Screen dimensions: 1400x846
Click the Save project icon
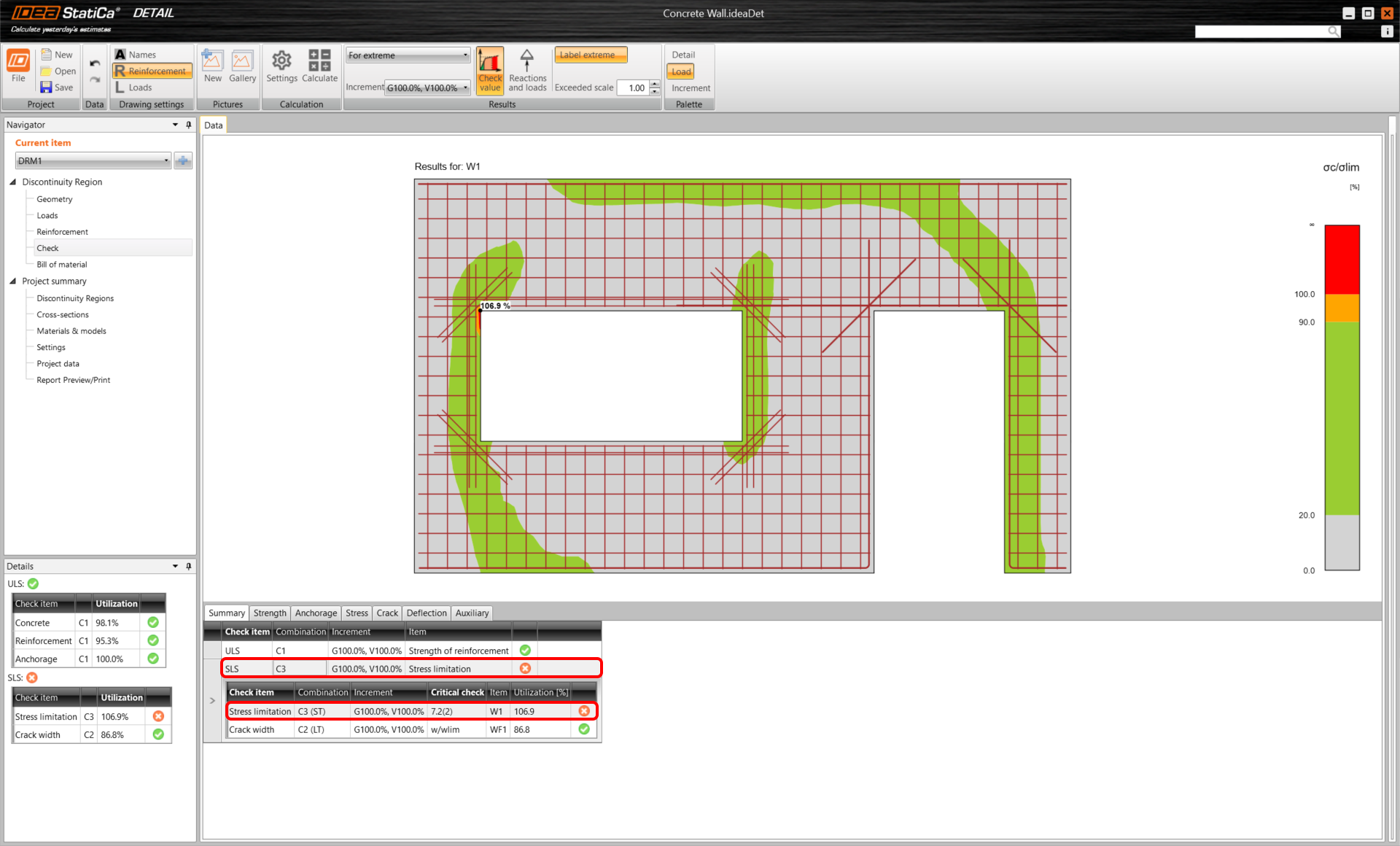click(47, 88)
